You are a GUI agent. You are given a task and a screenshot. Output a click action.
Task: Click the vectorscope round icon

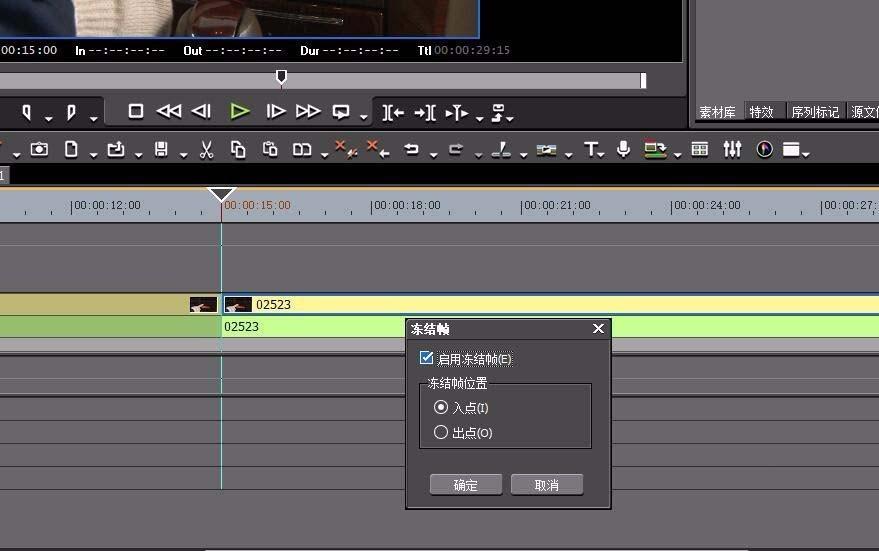[765, 149]
